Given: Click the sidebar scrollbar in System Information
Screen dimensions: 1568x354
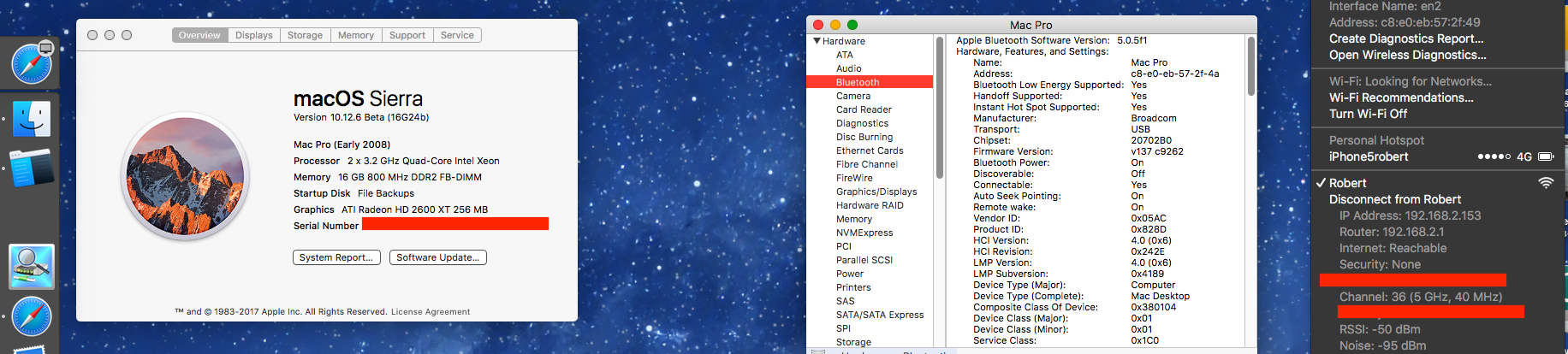Looking at the screenshot, I should (939, 107).
